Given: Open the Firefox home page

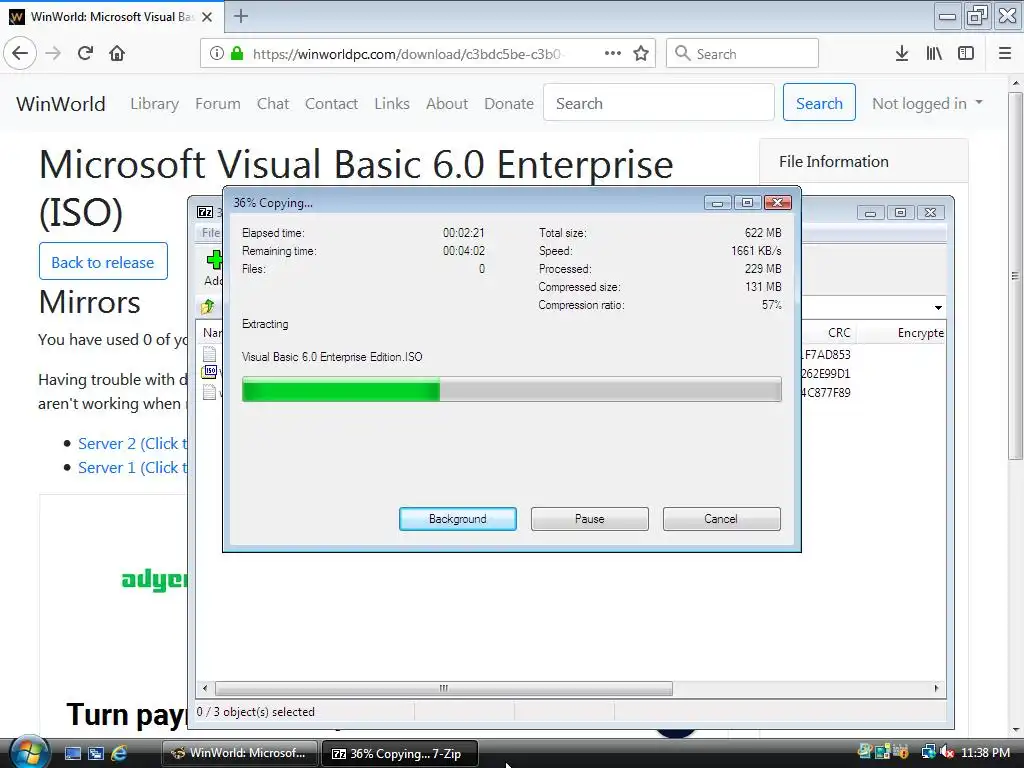Looking at the screenshot, I should 117,54.
